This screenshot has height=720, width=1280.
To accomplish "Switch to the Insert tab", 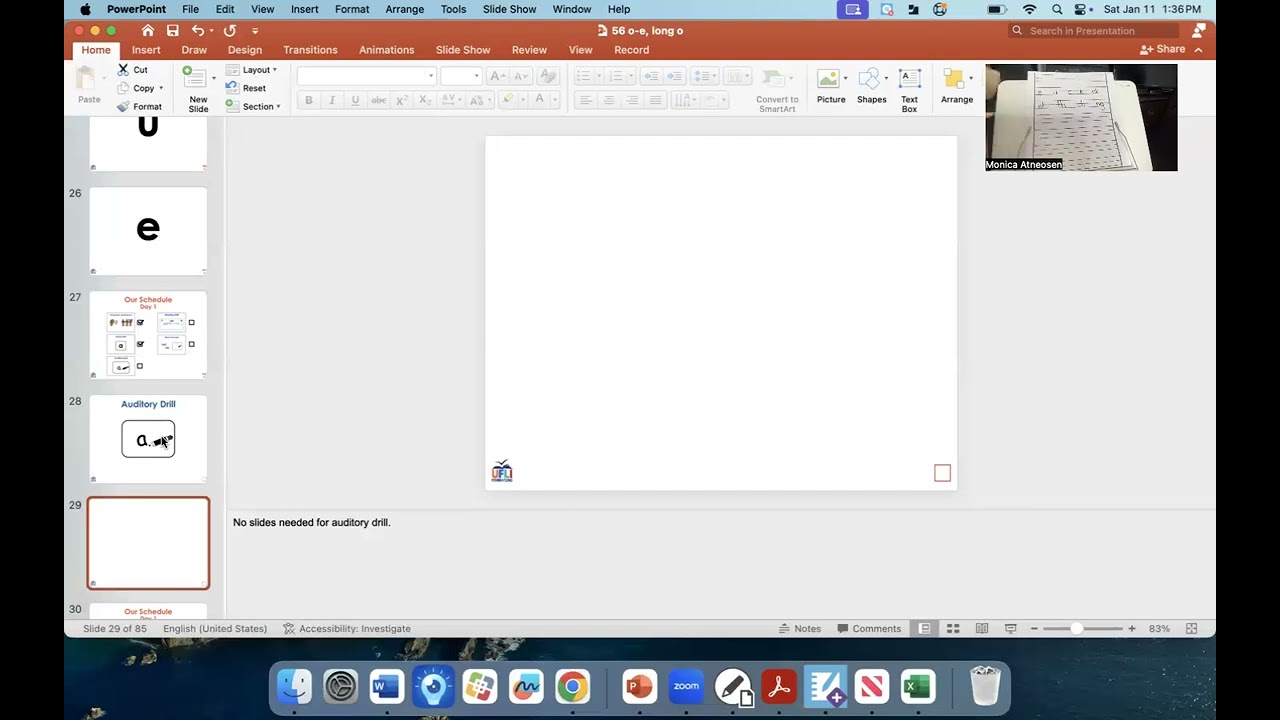I will pos(146,50).
